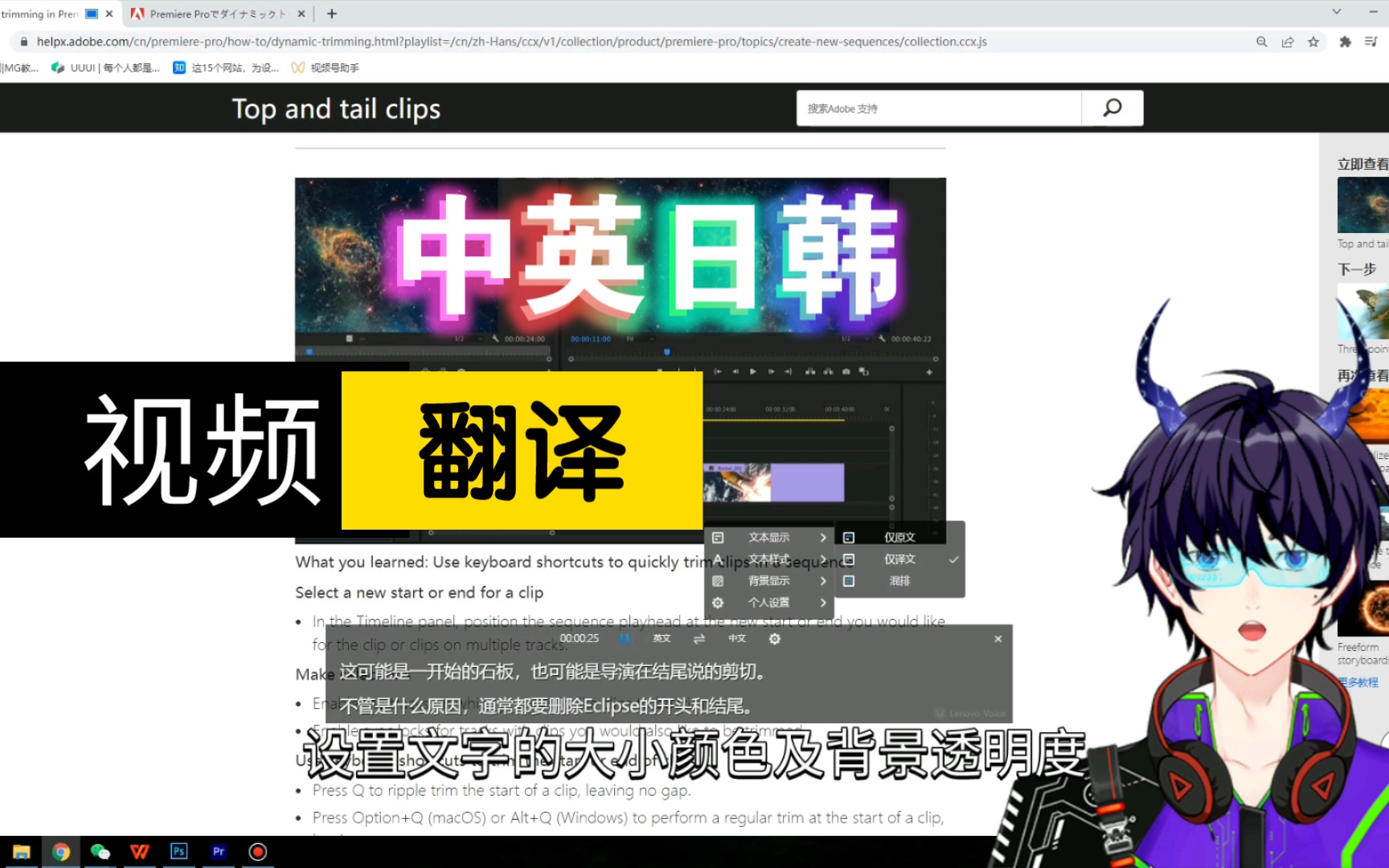The image size is (1389, 868).
Task: Open the 个人设置 menu entry
Action: [x=769, y=603]
